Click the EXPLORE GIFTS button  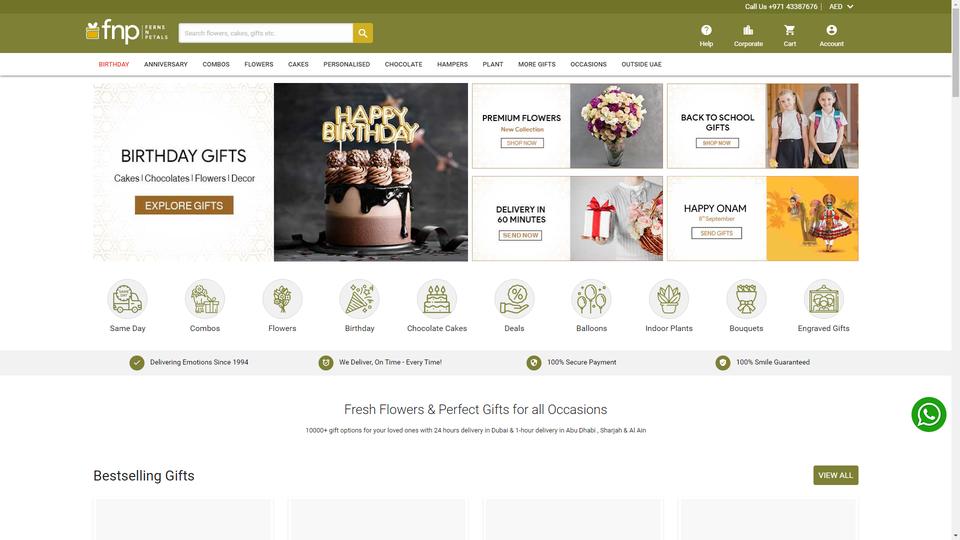pos(184,206)
